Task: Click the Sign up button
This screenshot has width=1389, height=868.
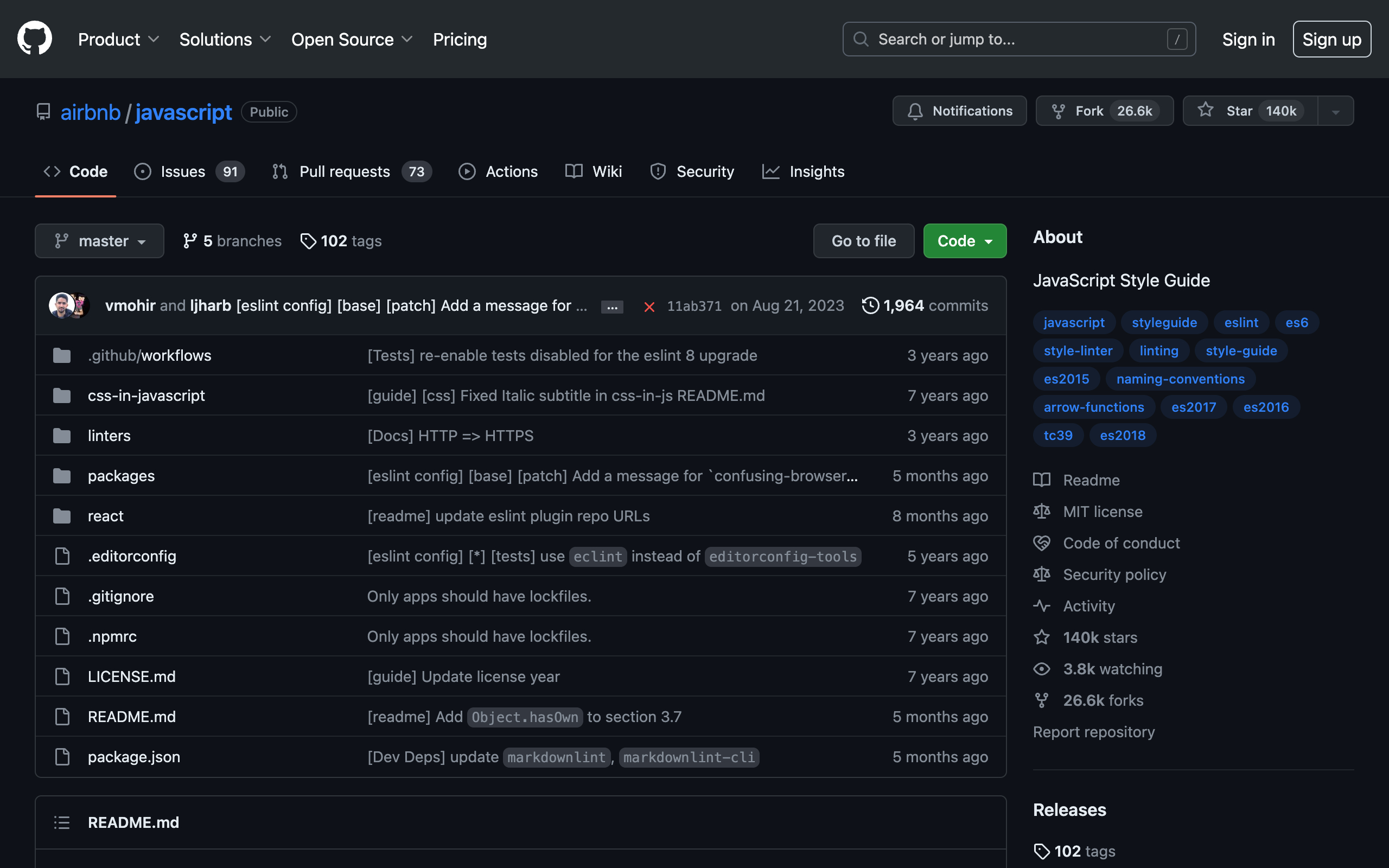Action: point(1331,39)
